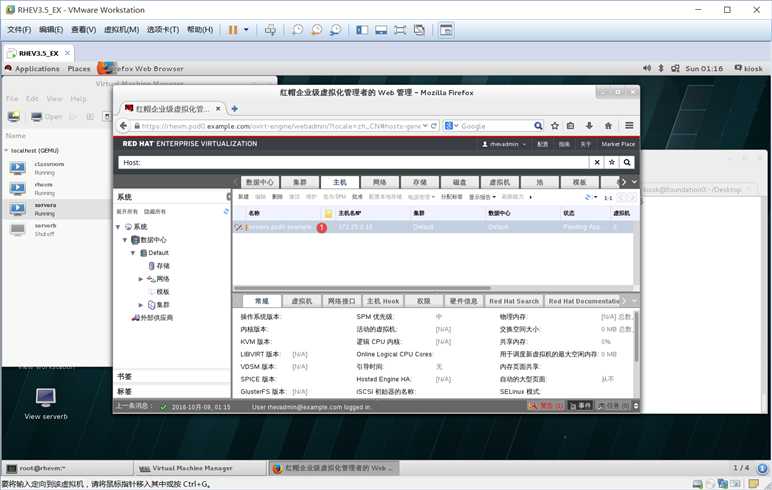Click the Firefox URL address bar

click(x=281, y=126)
